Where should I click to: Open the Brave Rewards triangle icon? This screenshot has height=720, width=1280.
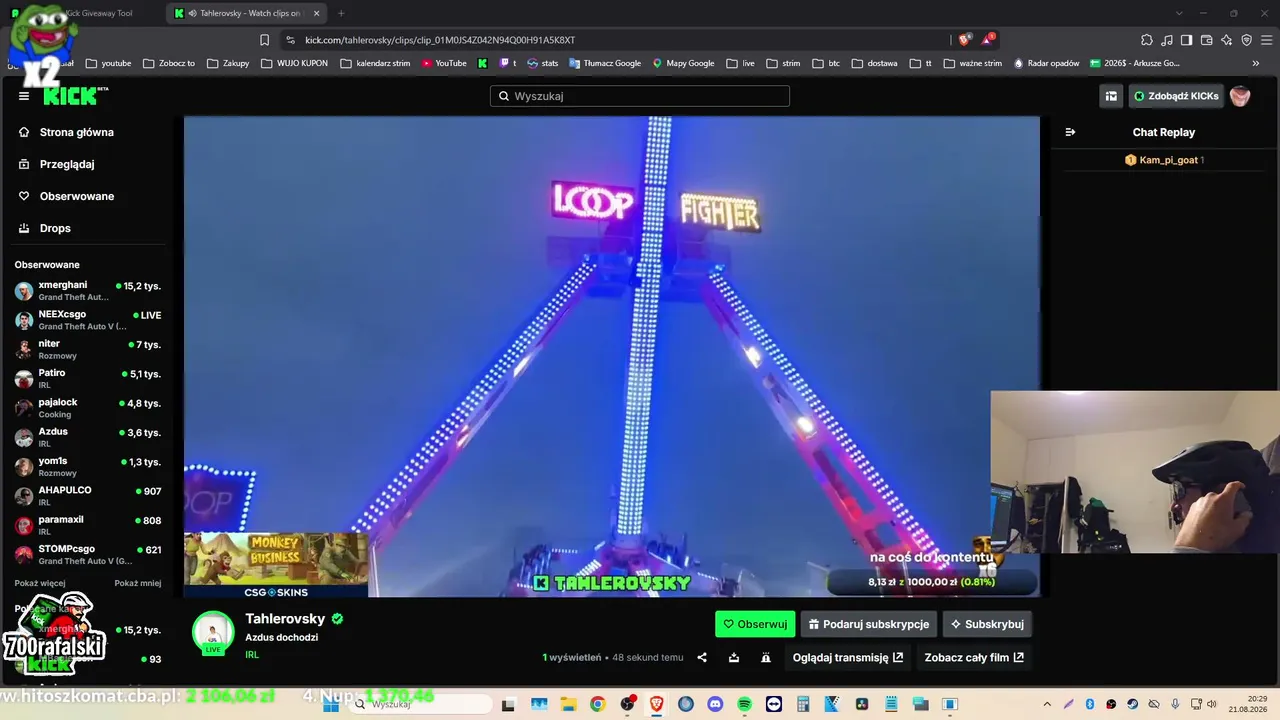coord(988,40)
